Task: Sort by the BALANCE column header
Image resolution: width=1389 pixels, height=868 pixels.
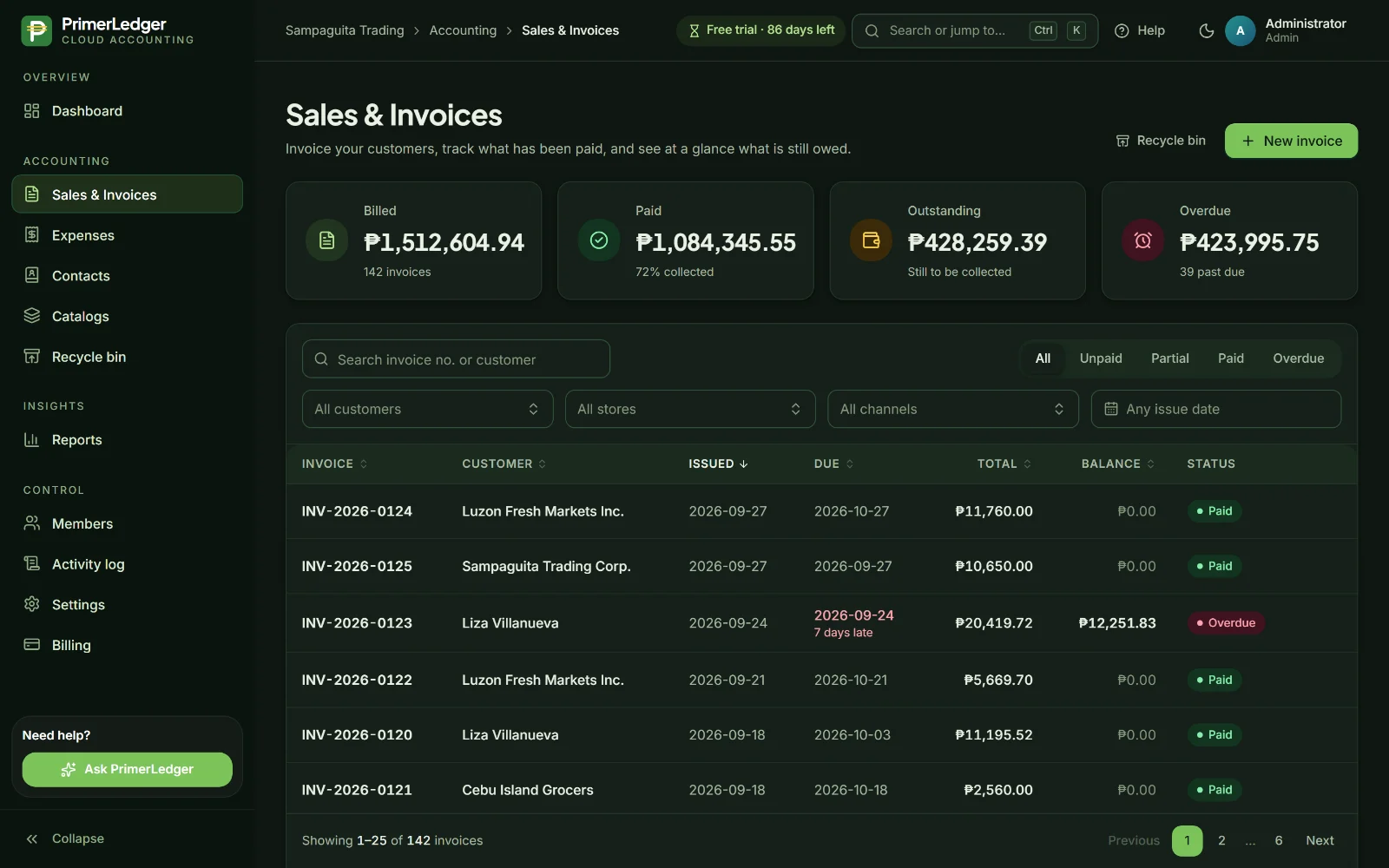Action: pos(1118,464)
